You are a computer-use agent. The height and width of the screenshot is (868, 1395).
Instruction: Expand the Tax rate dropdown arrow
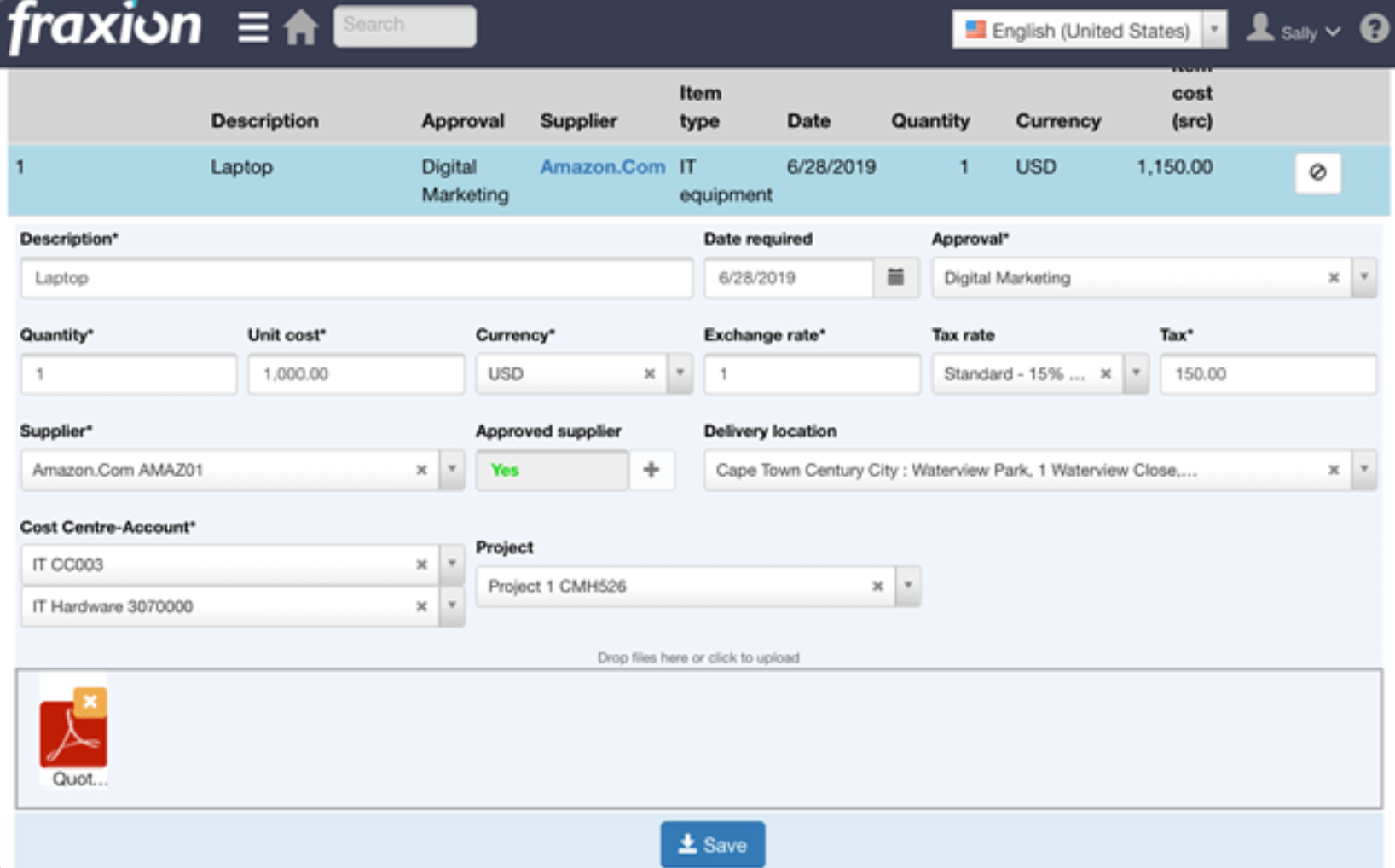tap(1136, 373)
